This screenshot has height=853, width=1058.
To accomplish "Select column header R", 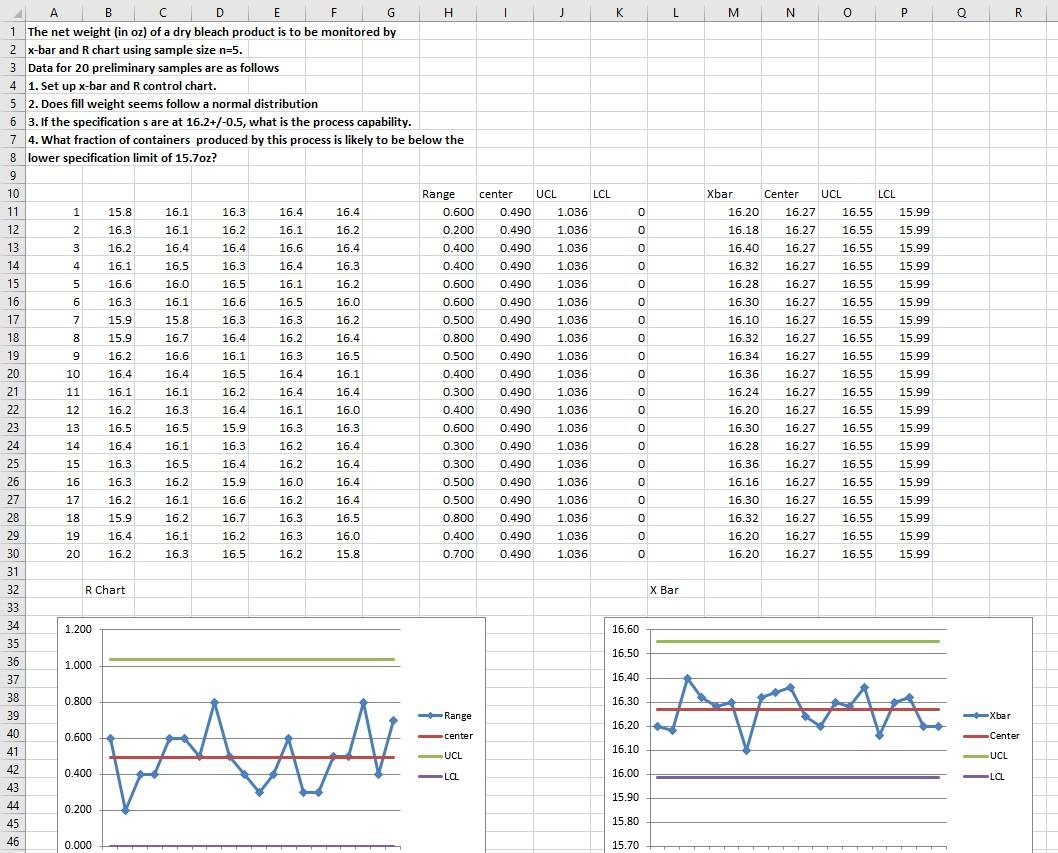I will coord(1018,12).
